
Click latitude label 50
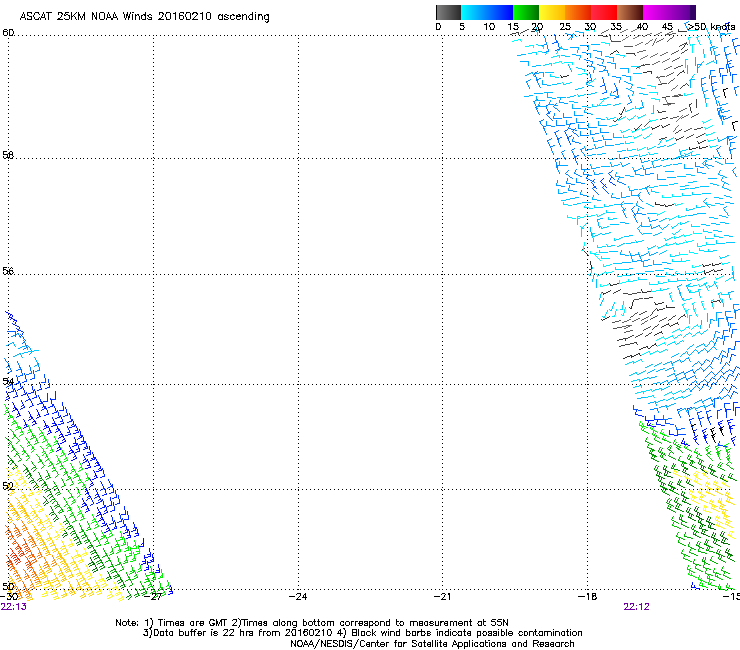click(8, 586)
